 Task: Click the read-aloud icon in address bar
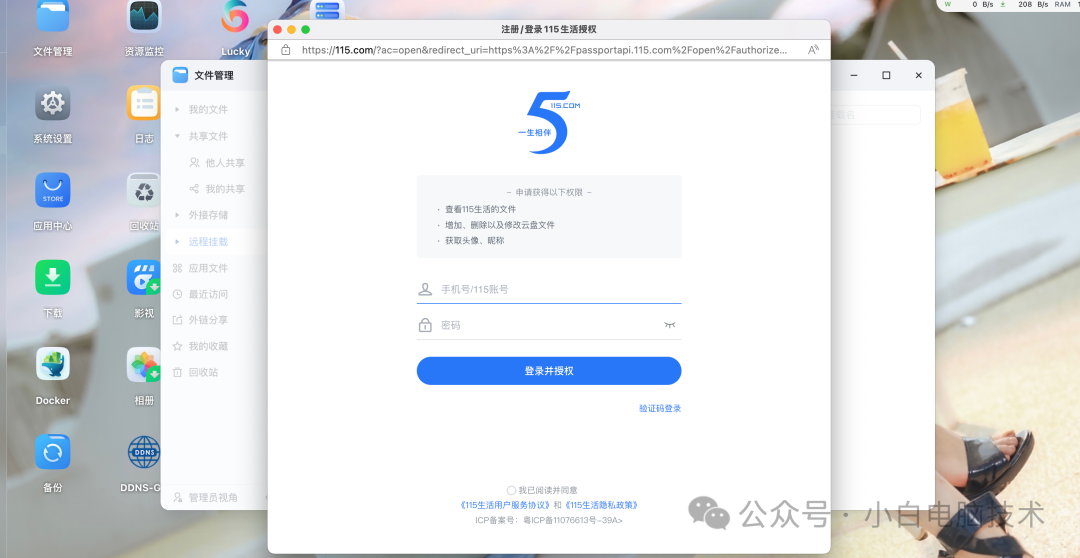813,50
